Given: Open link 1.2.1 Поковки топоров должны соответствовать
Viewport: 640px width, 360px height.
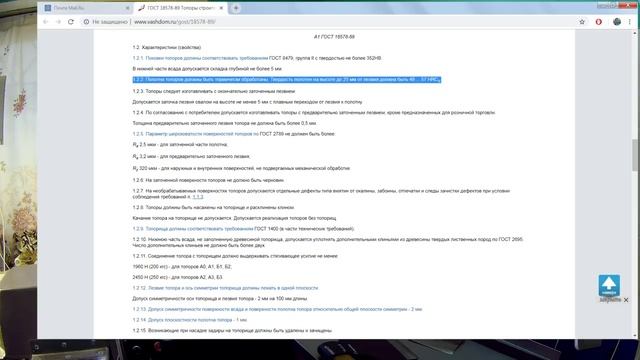Looking at the screenshot, I should pos(200,58).
